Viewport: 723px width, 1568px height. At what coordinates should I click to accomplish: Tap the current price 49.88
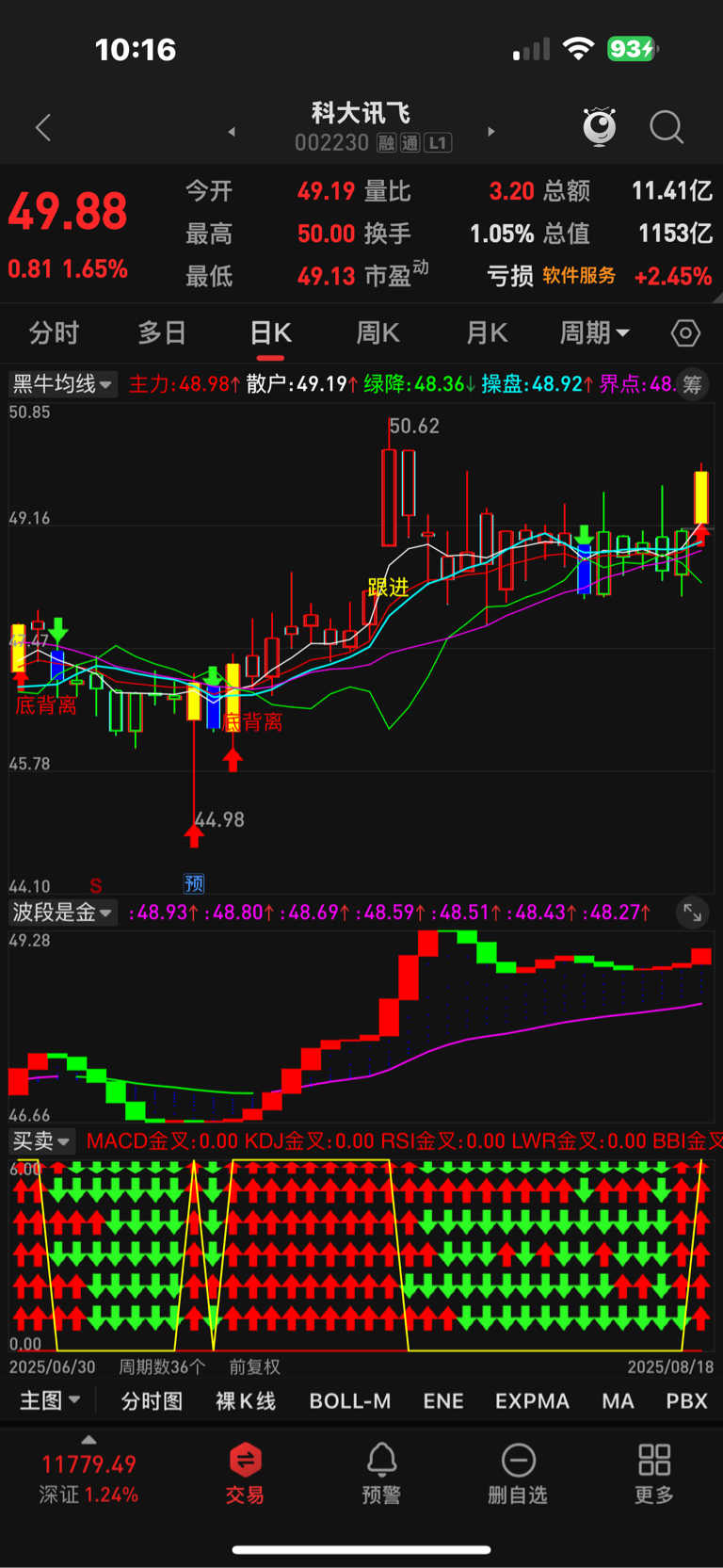(68, 212)
